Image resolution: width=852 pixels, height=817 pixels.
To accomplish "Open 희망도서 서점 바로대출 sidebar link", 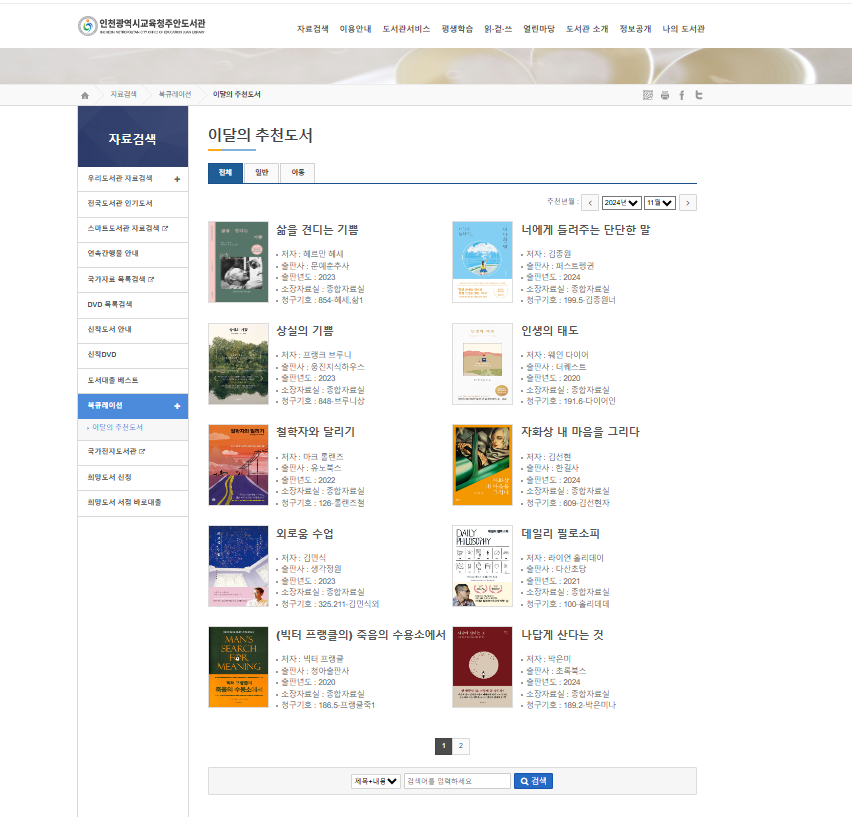I will [133, 503].
